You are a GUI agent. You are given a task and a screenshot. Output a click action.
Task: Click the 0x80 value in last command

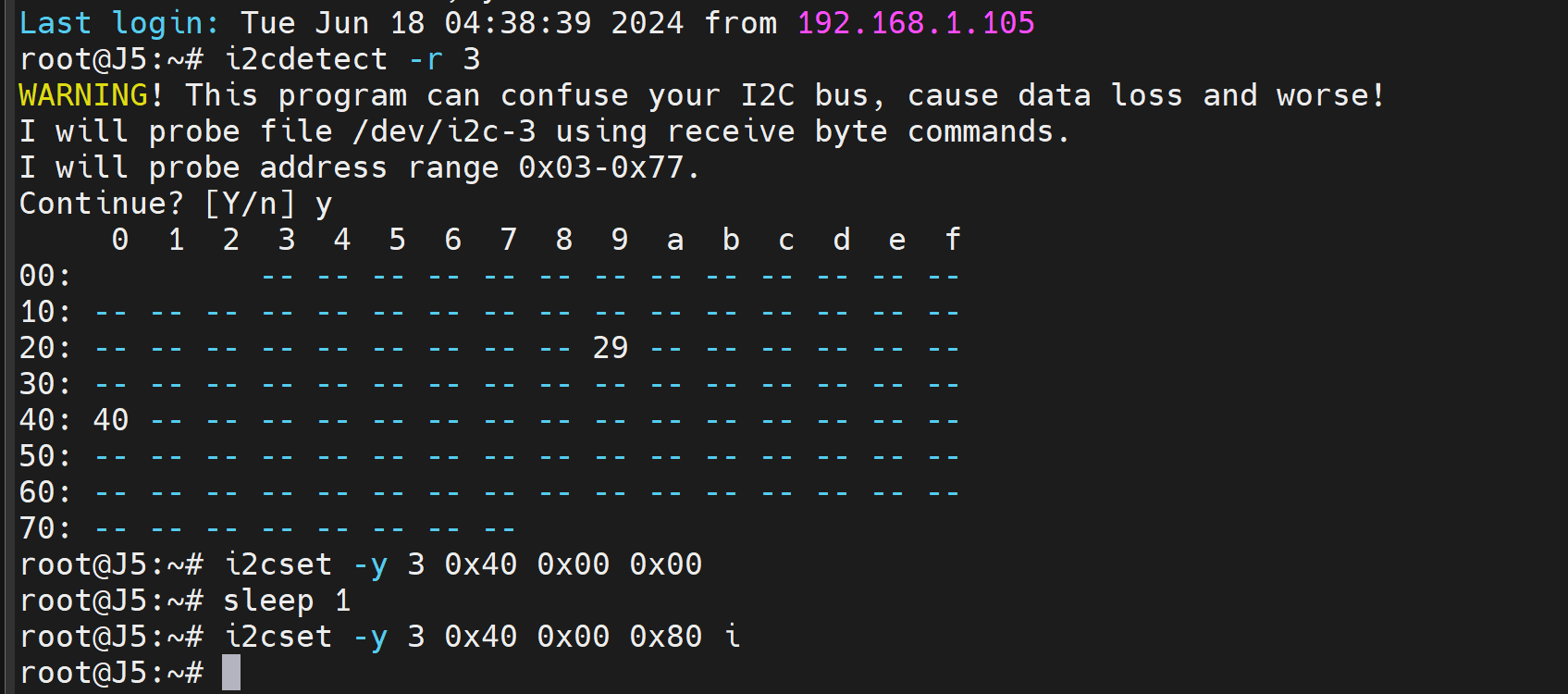point(665,637)
